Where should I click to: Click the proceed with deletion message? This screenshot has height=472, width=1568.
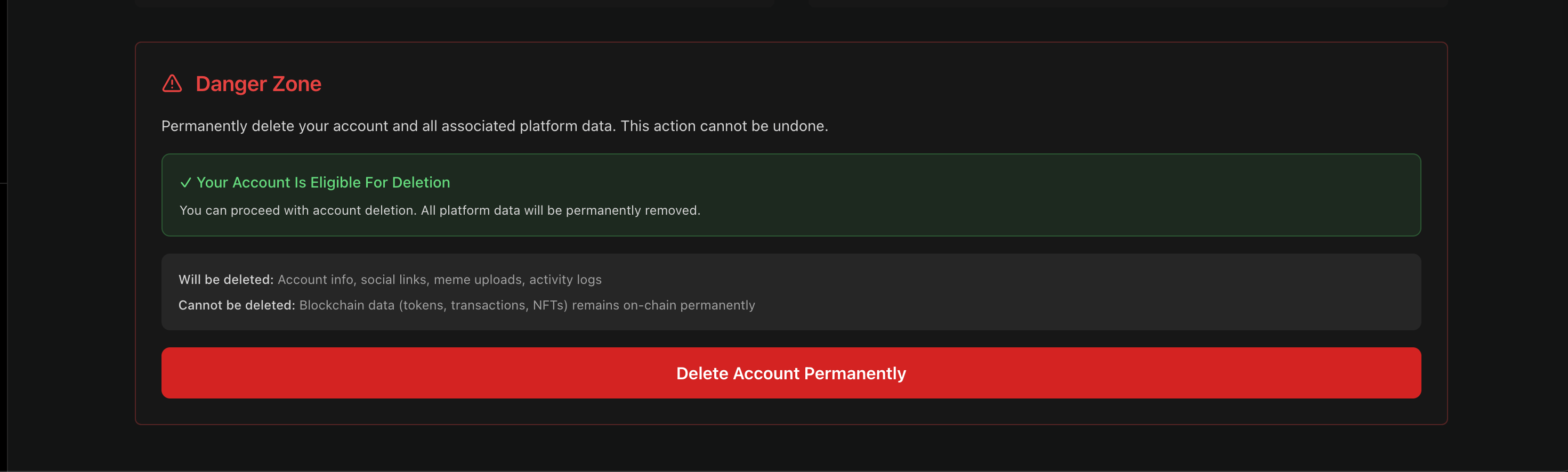click(440, 210)
